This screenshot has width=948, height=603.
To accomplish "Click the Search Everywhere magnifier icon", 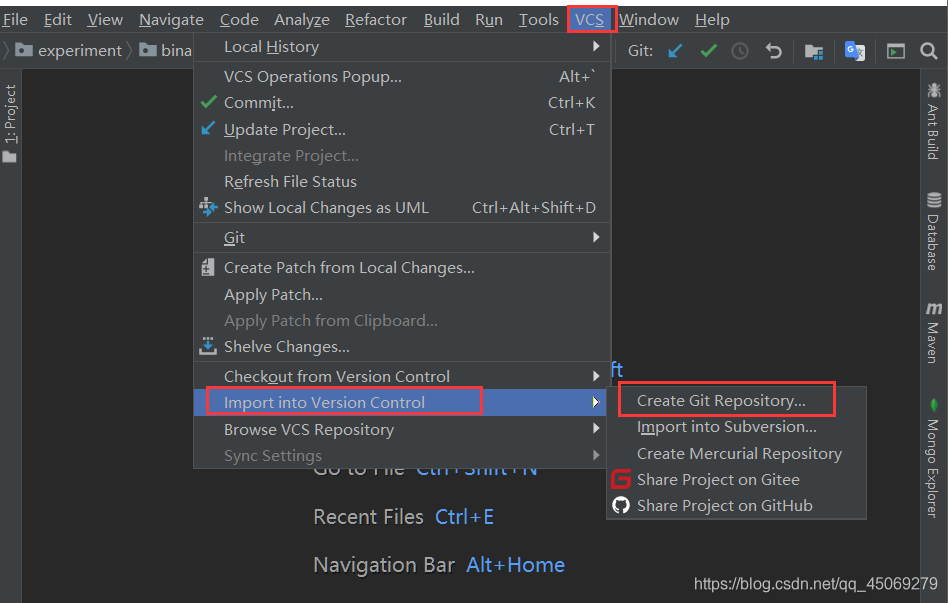I will (x=929, y=51).
